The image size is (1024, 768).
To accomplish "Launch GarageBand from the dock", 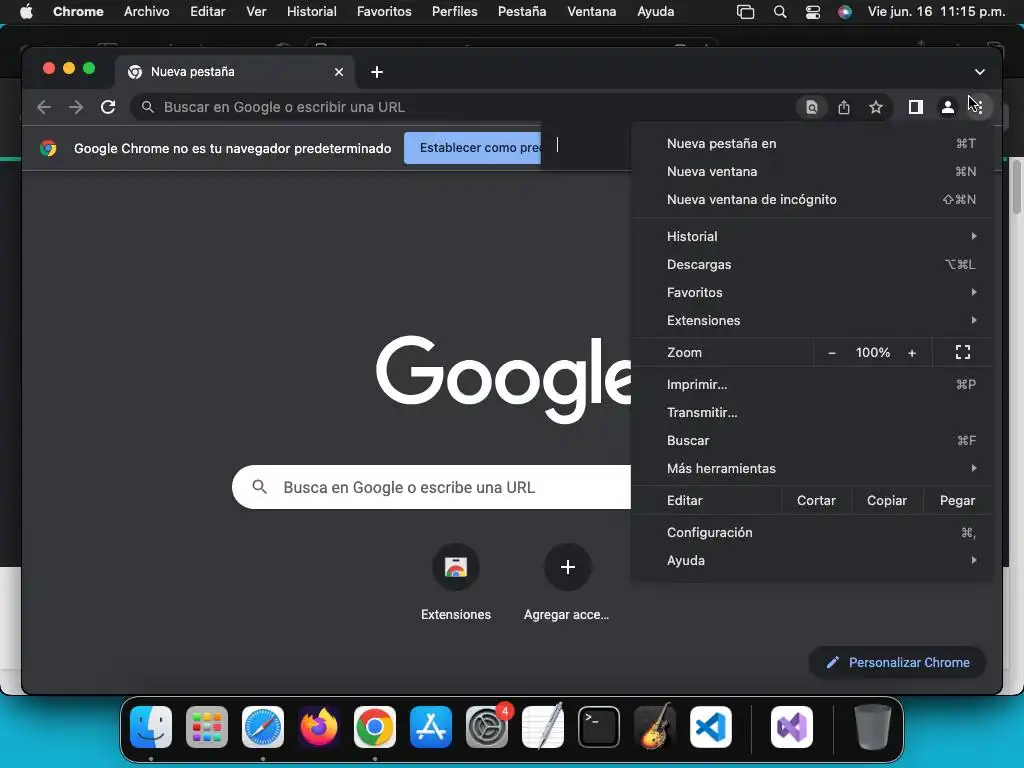I will click(655, 727).
